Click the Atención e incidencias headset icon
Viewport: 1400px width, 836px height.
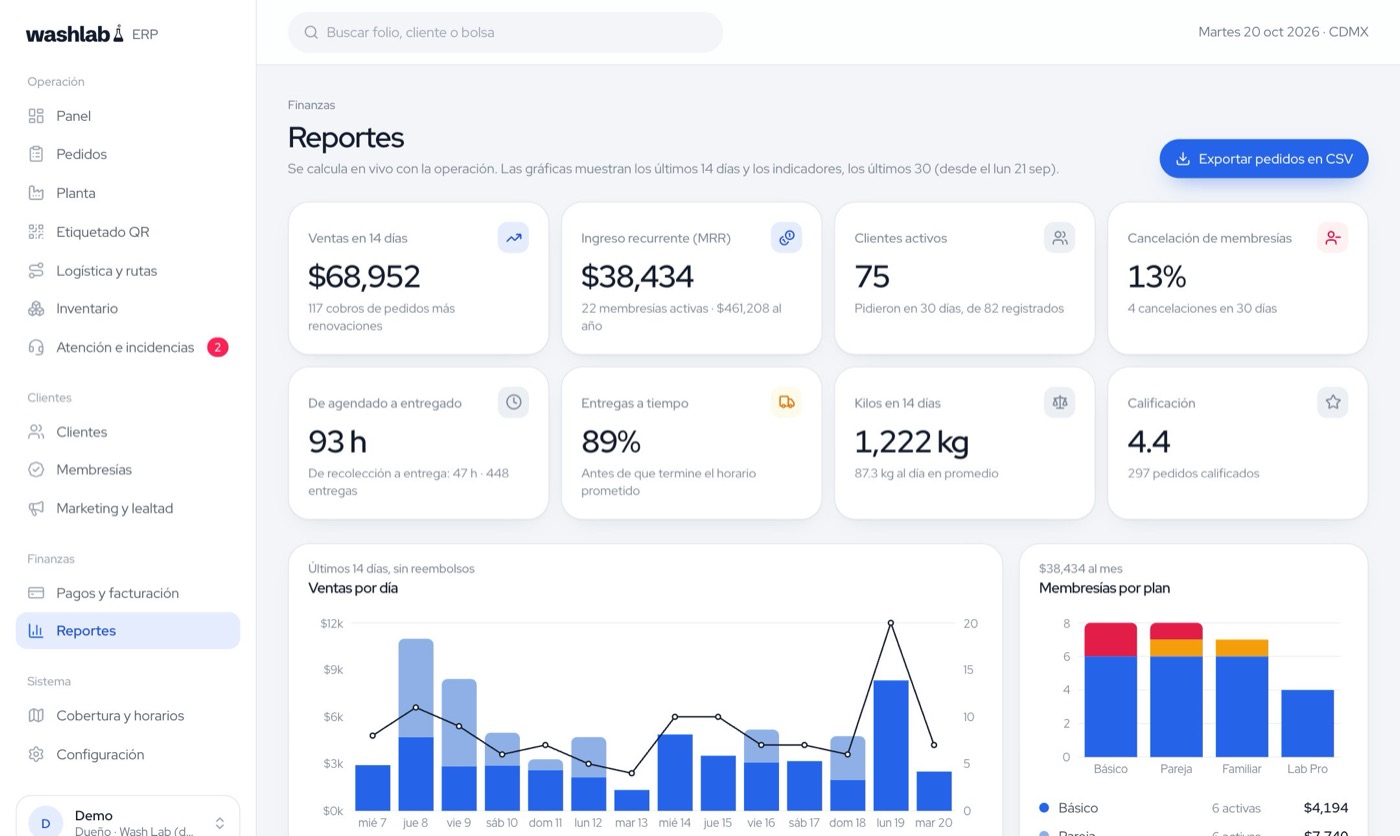pyautogui.click(x=36, y=348)
